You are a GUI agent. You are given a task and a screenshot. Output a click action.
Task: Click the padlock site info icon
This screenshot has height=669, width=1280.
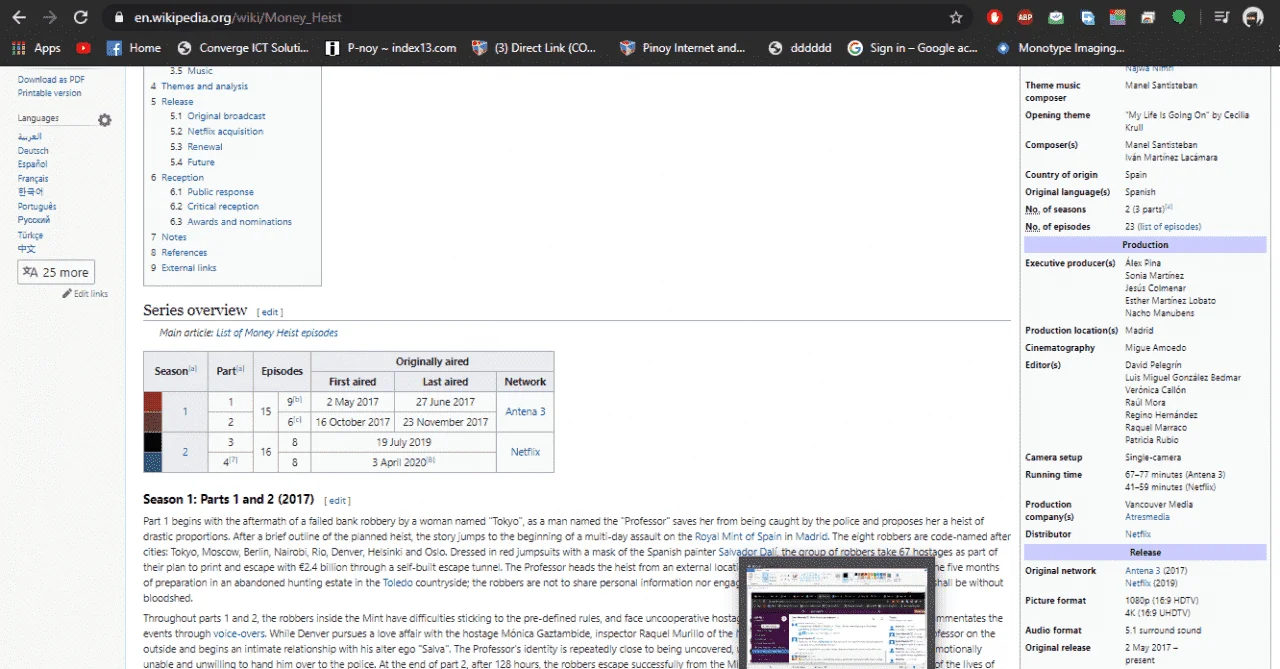(119, 17)
